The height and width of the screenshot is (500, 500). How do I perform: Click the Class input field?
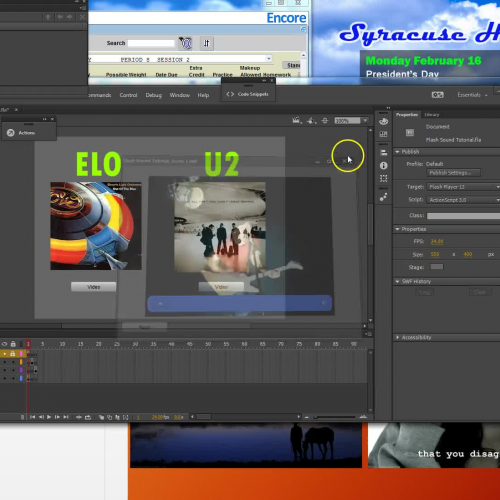(463, 216)
